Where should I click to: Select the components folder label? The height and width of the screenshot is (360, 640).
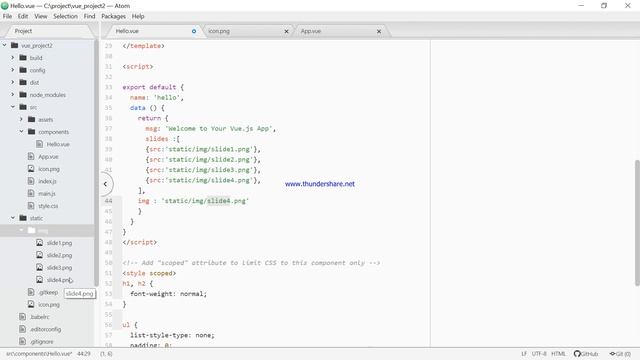(53, 132)
